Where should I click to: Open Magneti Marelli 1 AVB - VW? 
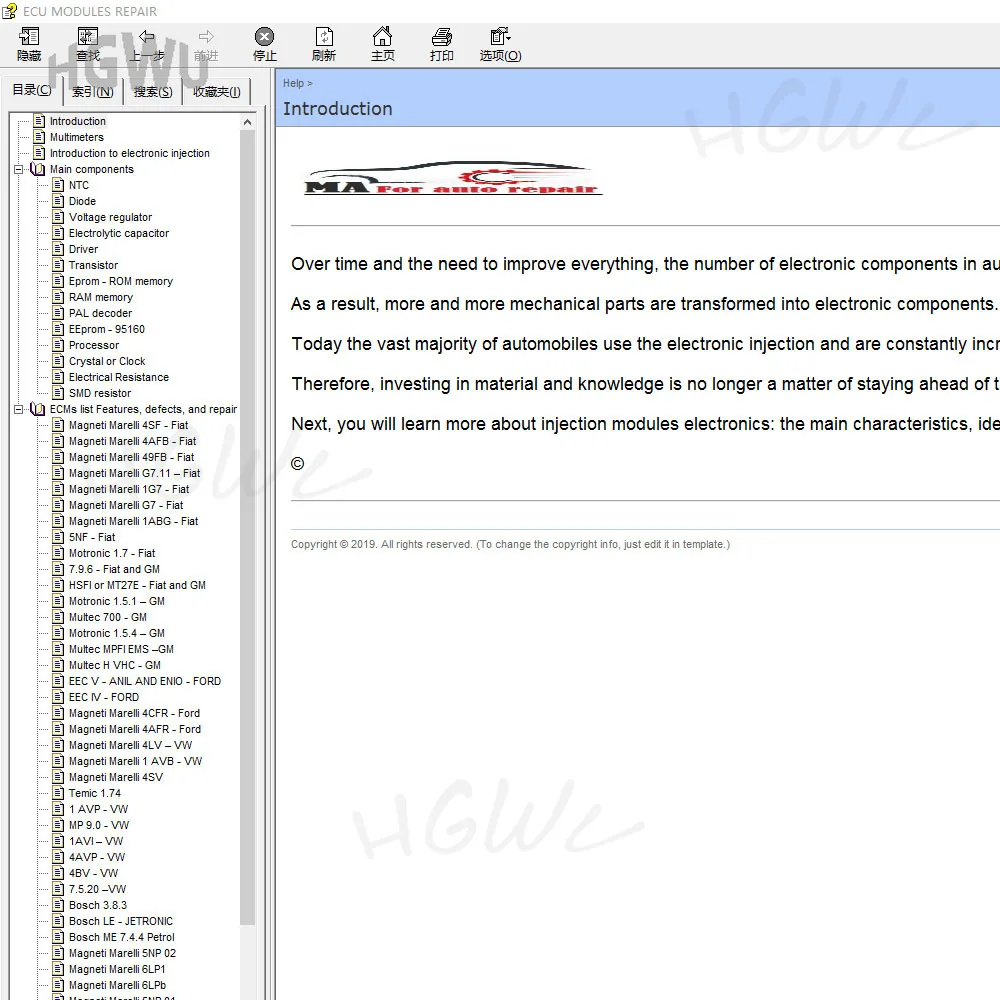pyautogui.click(x=135, y=761)
